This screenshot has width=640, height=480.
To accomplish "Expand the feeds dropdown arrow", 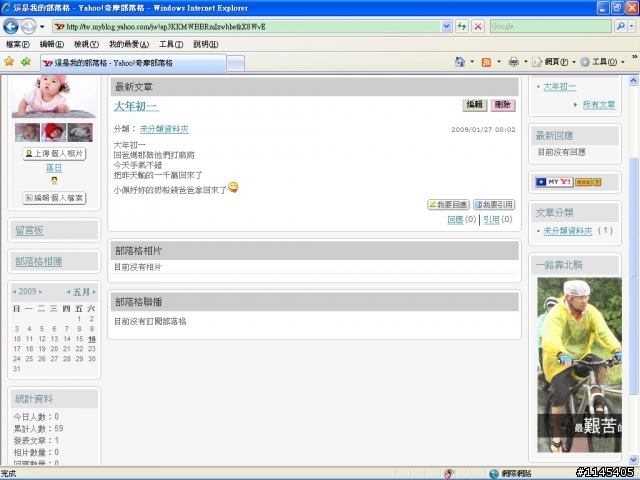I will 499,62.
